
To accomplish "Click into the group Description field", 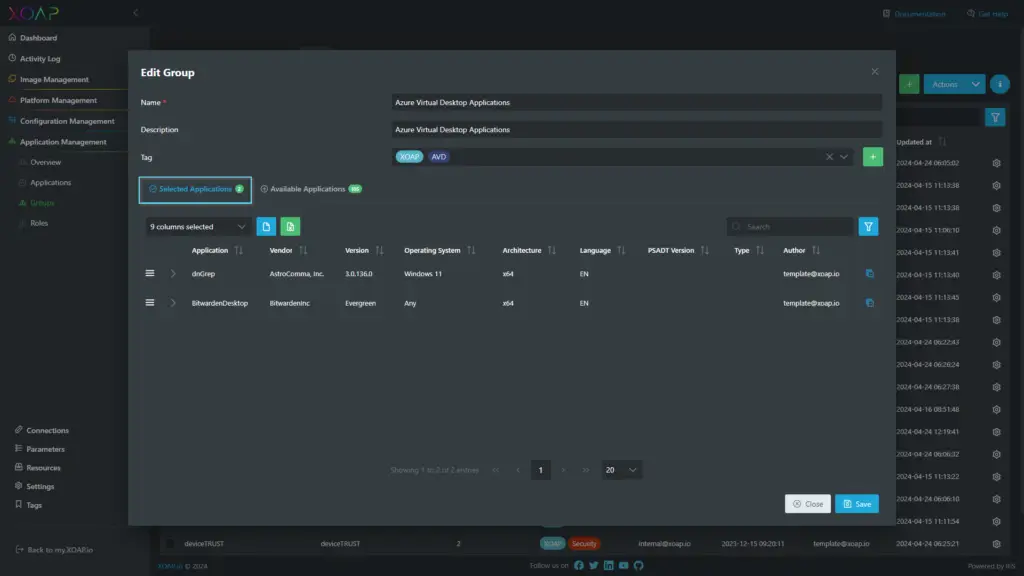I will (x=637, y=130).
